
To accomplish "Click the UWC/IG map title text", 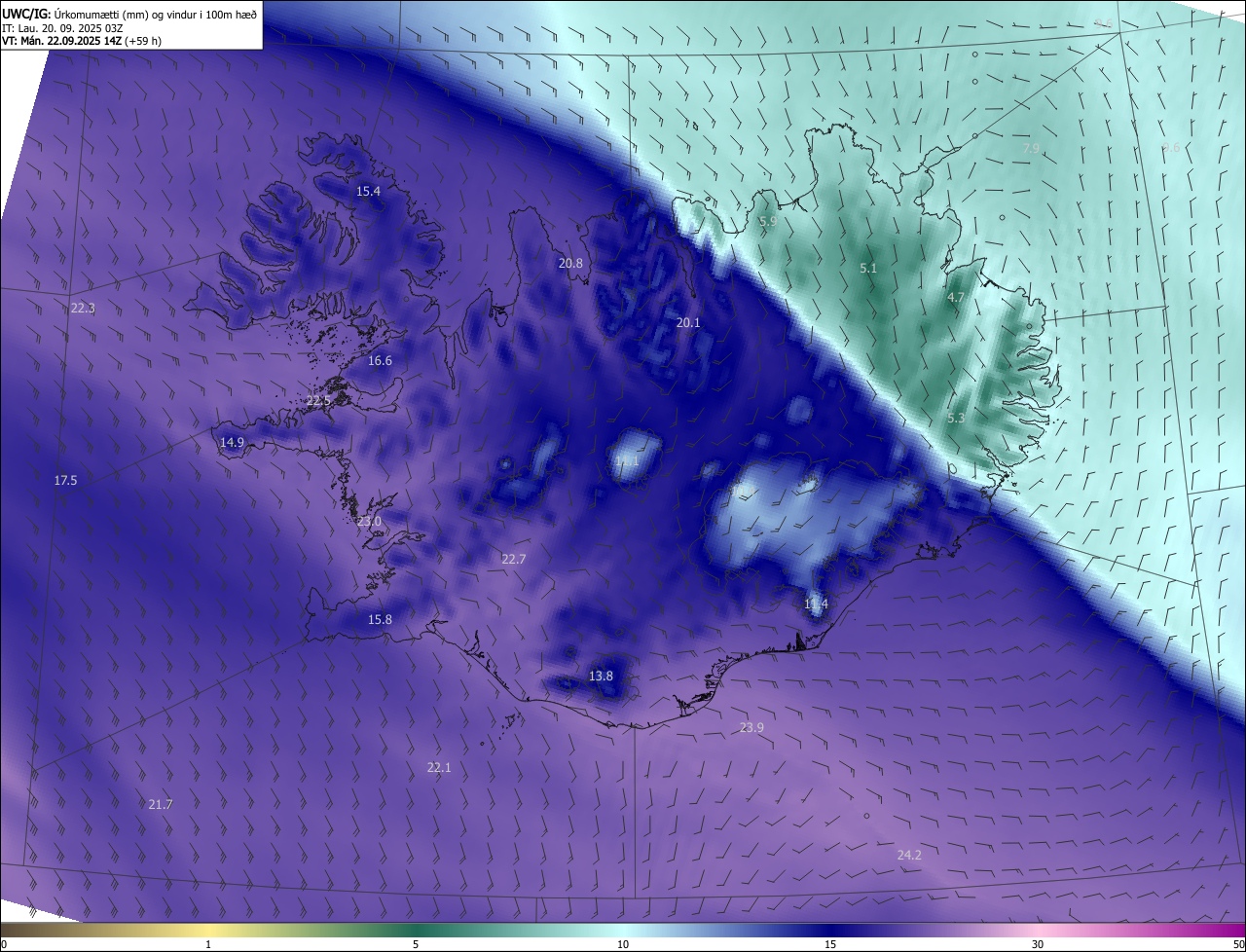I will [130, 13].
